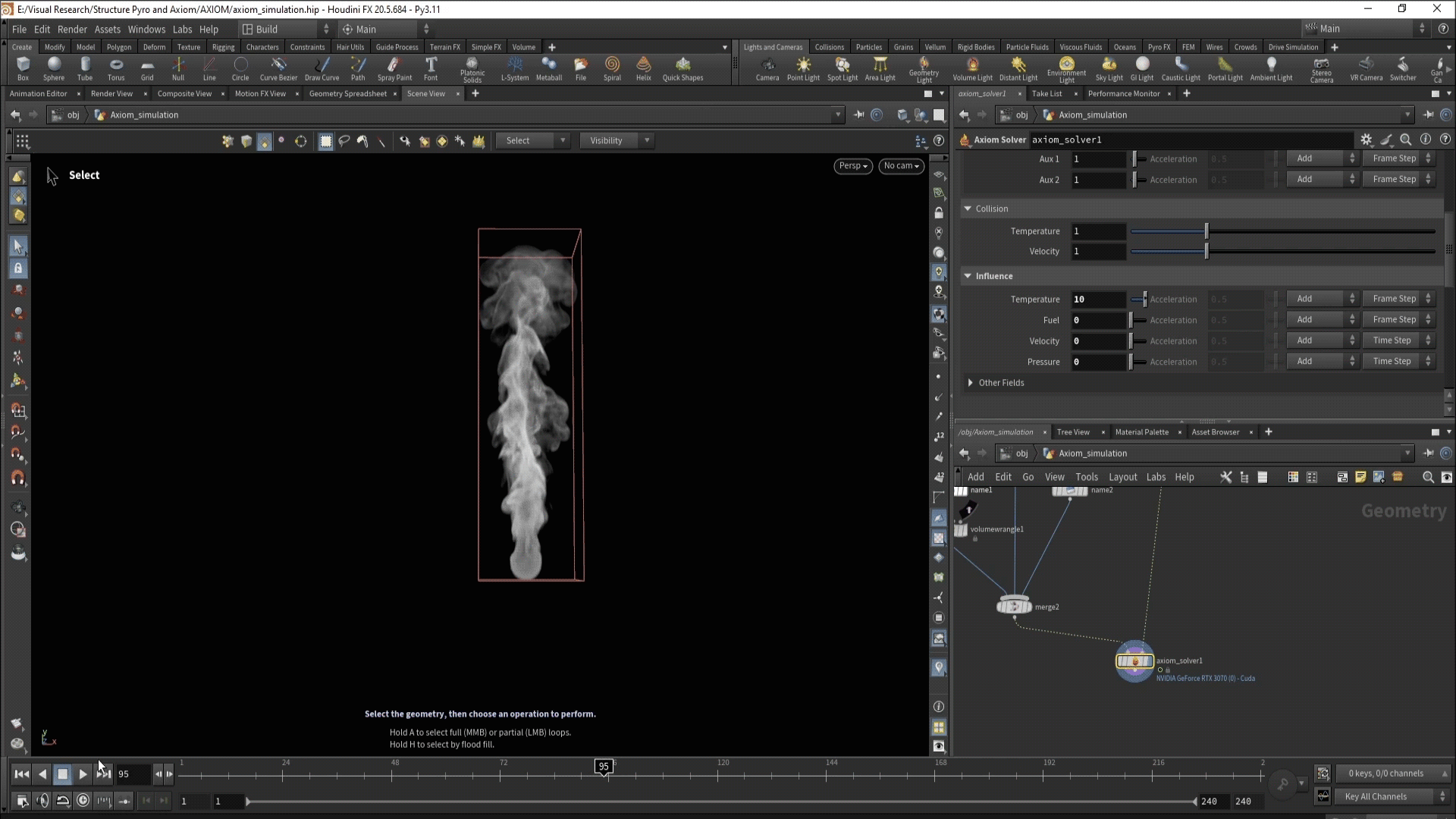Click the Key All Channels button
This screenshot has height=819, width=1456.
click(1376, 796)
